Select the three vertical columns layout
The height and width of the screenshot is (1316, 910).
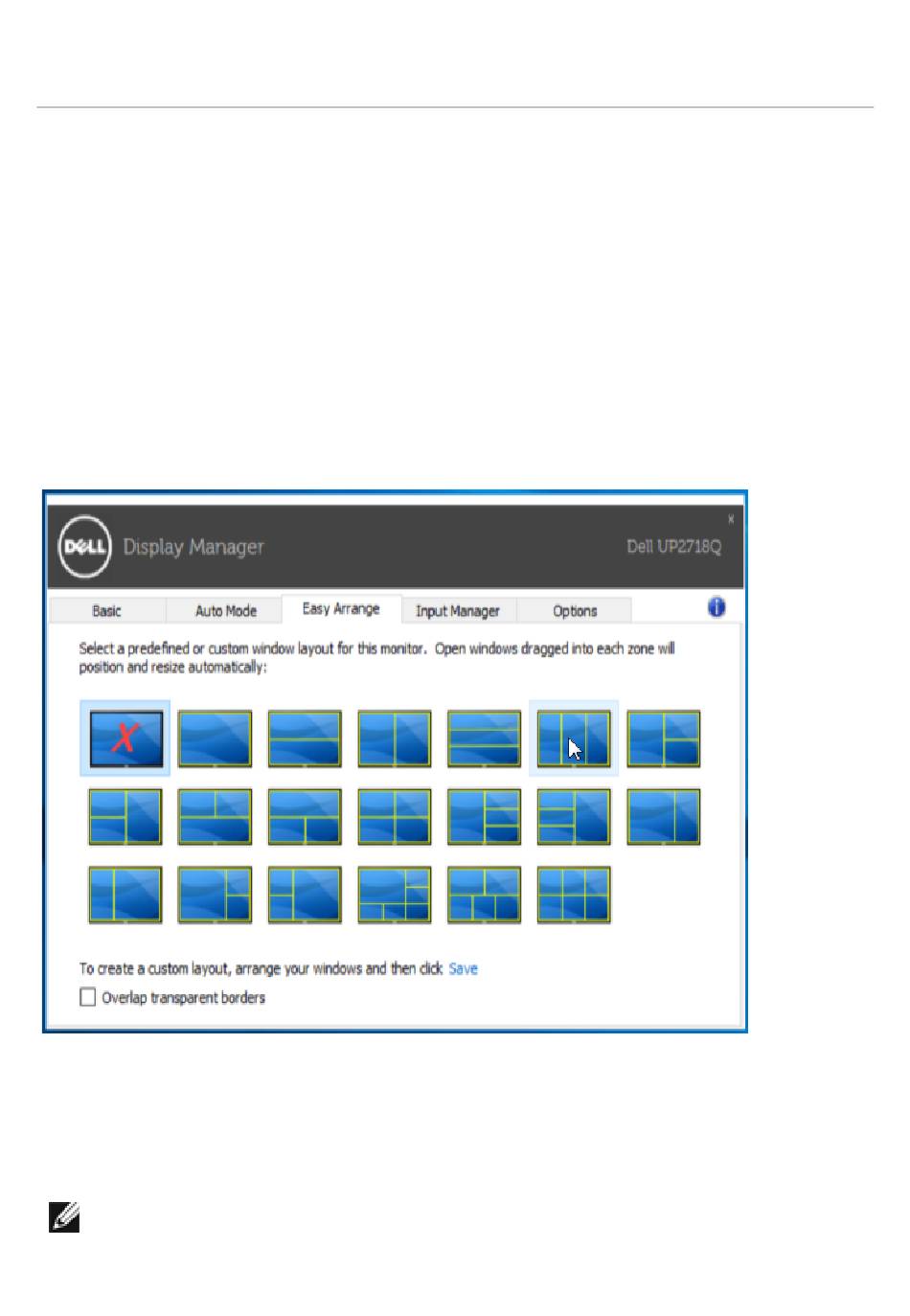574,737
